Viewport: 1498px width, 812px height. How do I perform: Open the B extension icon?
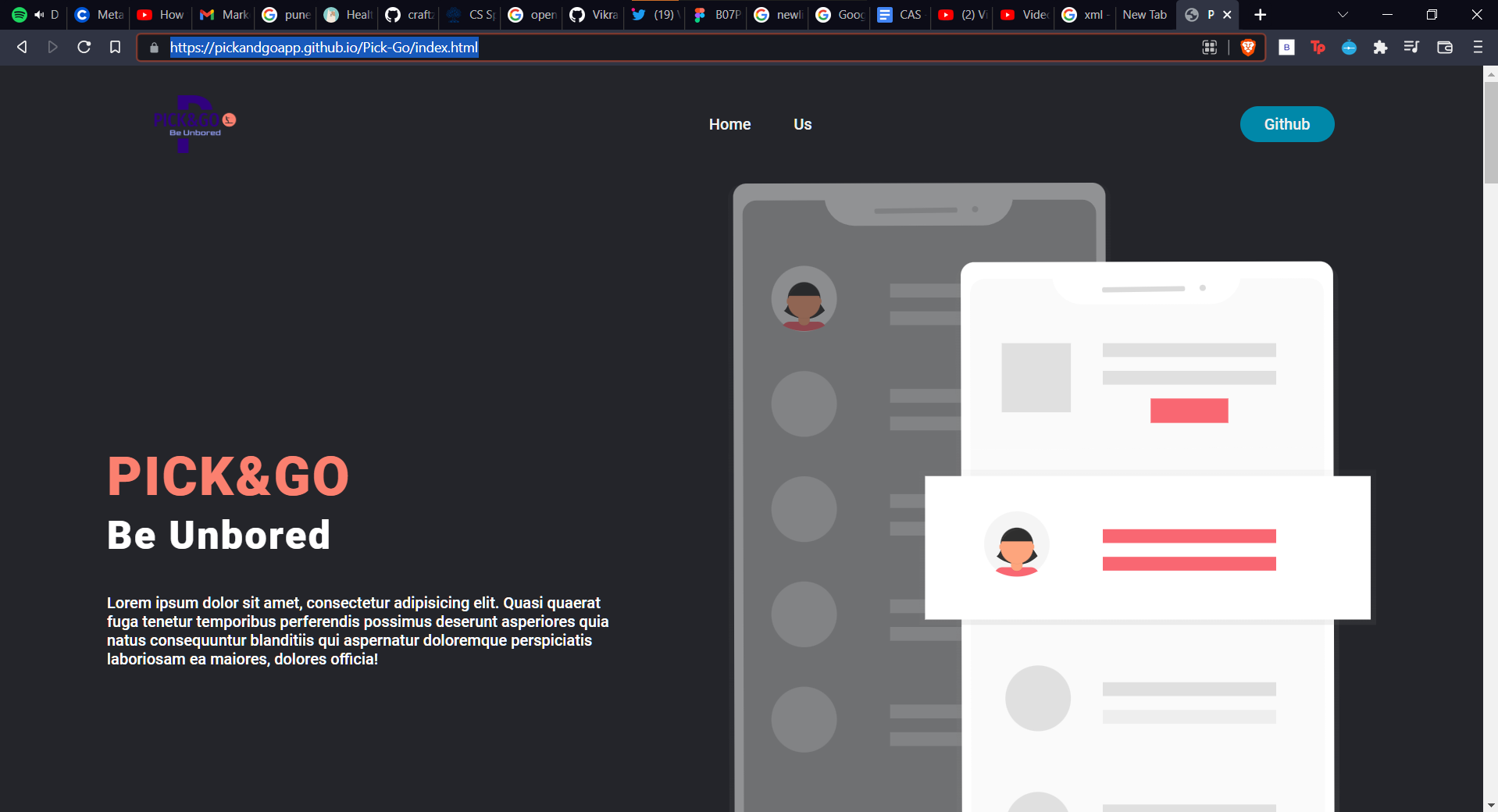point(1286,48)
